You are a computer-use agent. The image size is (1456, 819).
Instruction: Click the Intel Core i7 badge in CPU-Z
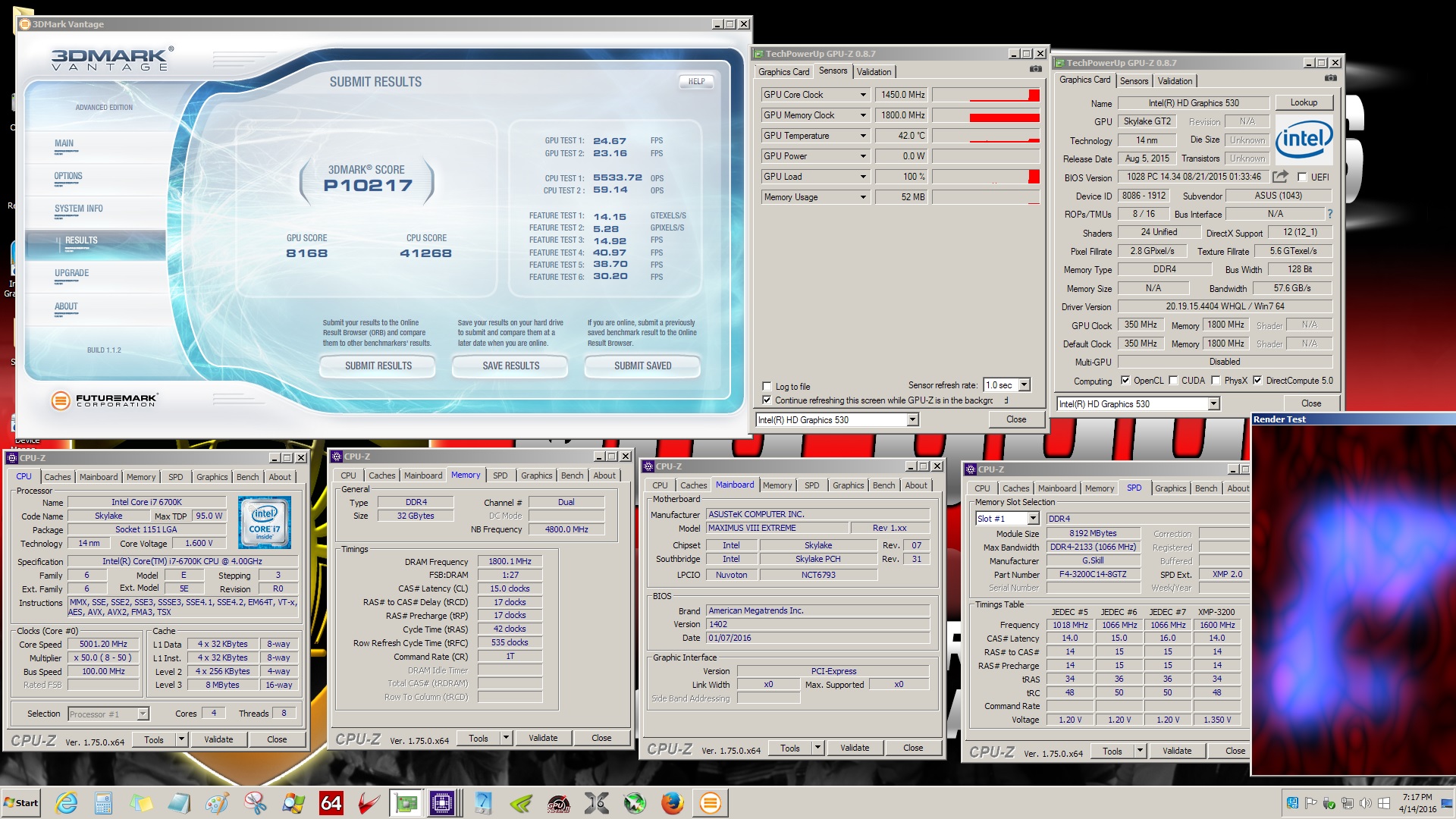tap(264, 522)
